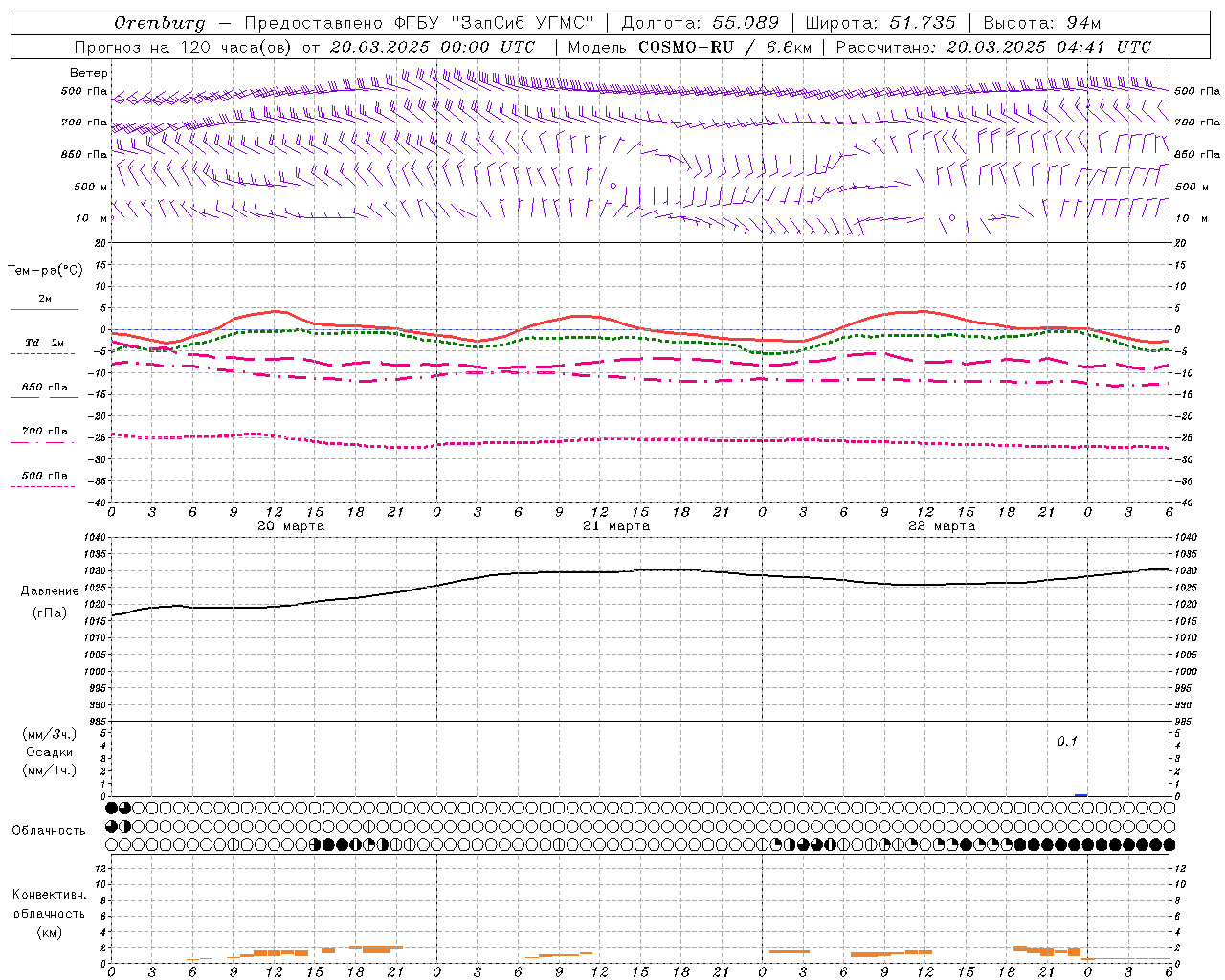Click the 700 гПа temperature legend entry

click(x=45, y=432)
